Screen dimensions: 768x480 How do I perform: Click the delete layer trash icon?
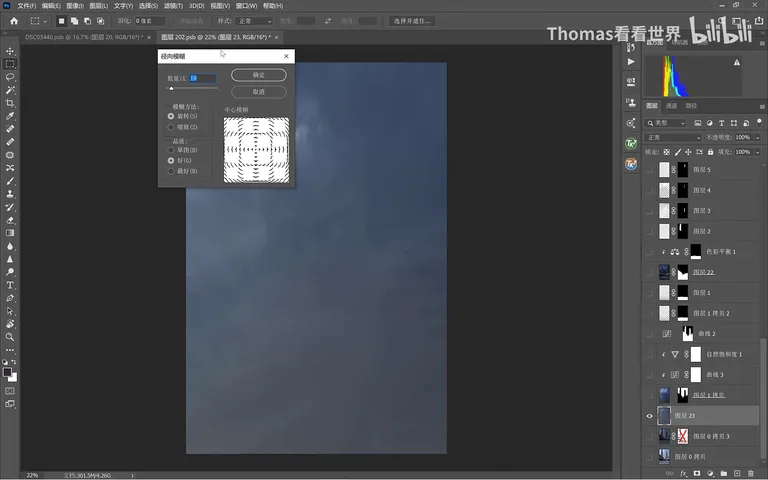(x=751, y=473)
